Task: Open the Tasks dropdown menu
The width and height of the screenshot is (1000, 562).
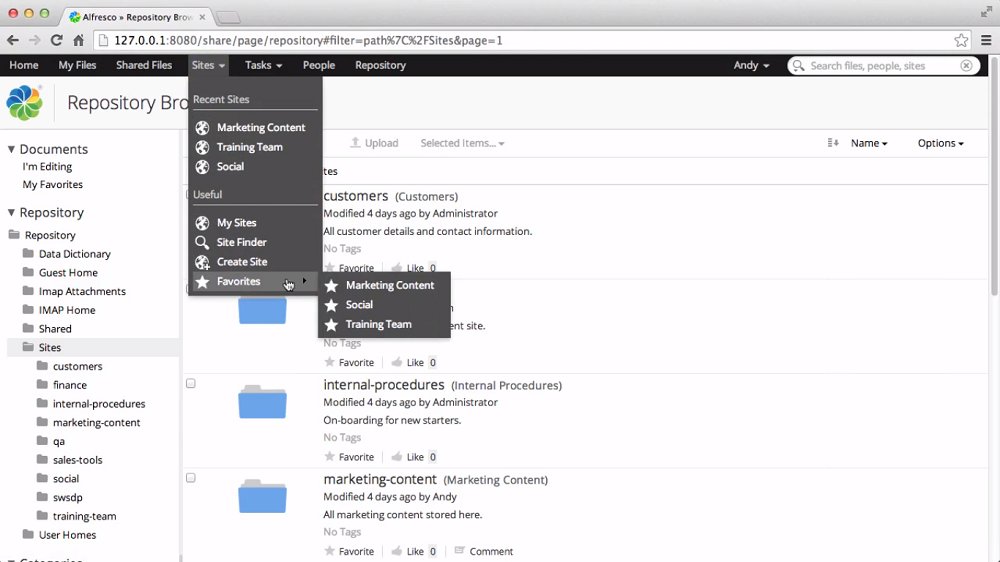Action: pos(263,65)
